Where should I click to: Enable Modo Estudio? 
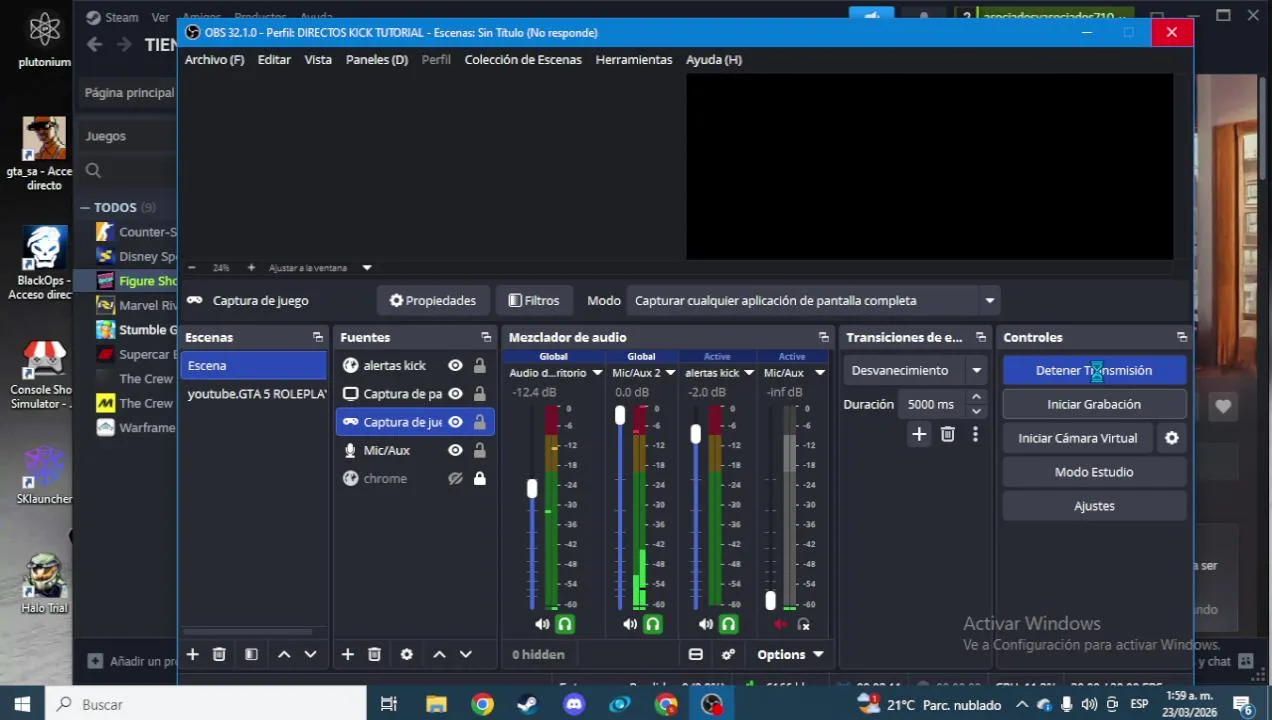pyautogui.click(x=1094, y=472)
